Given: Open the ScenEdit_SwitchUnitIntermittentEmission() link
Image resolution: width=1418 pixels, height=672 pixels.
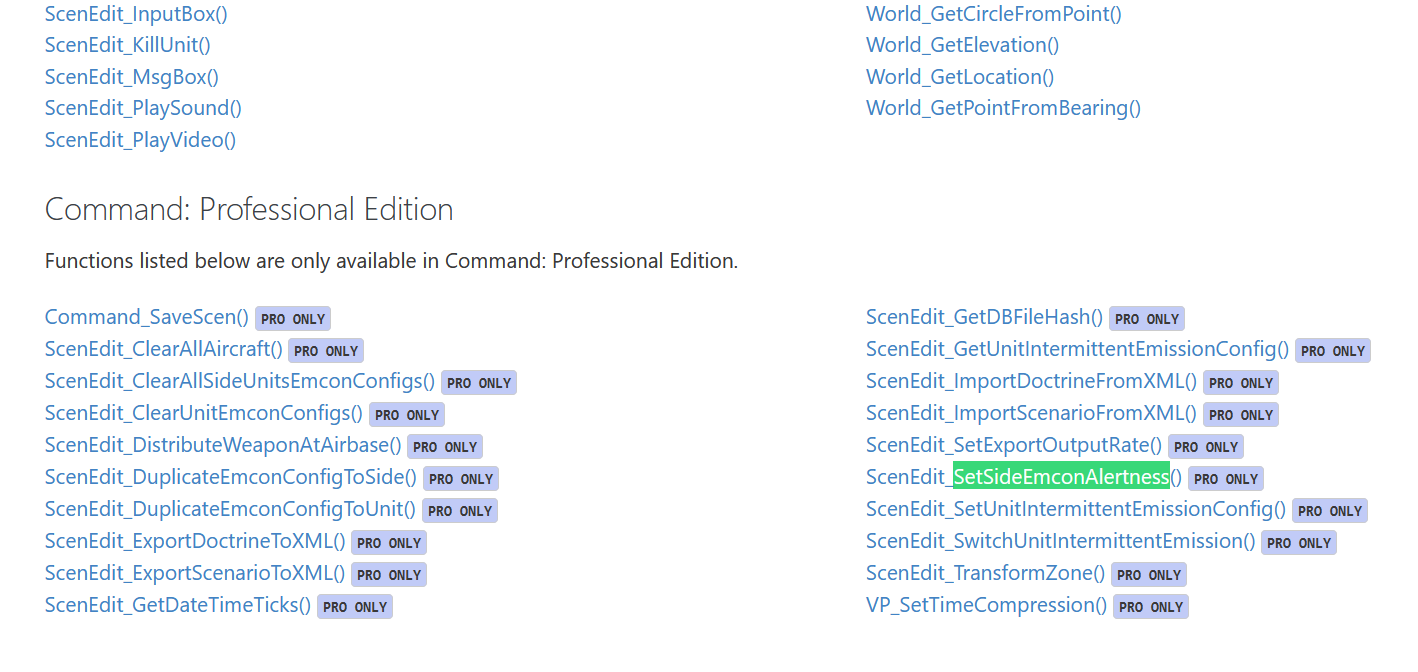Looking at the screenshot, I should [x=1060, y=541].
